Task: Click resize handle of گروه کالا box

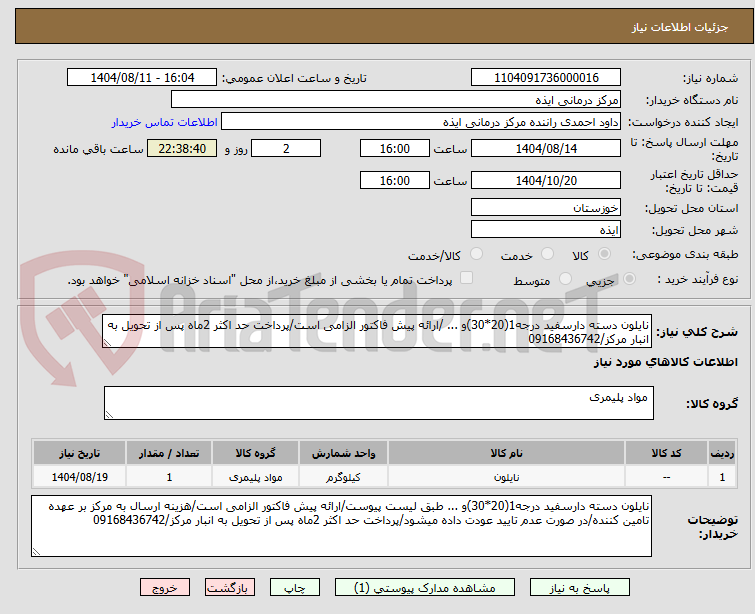Action: [109, 415]
